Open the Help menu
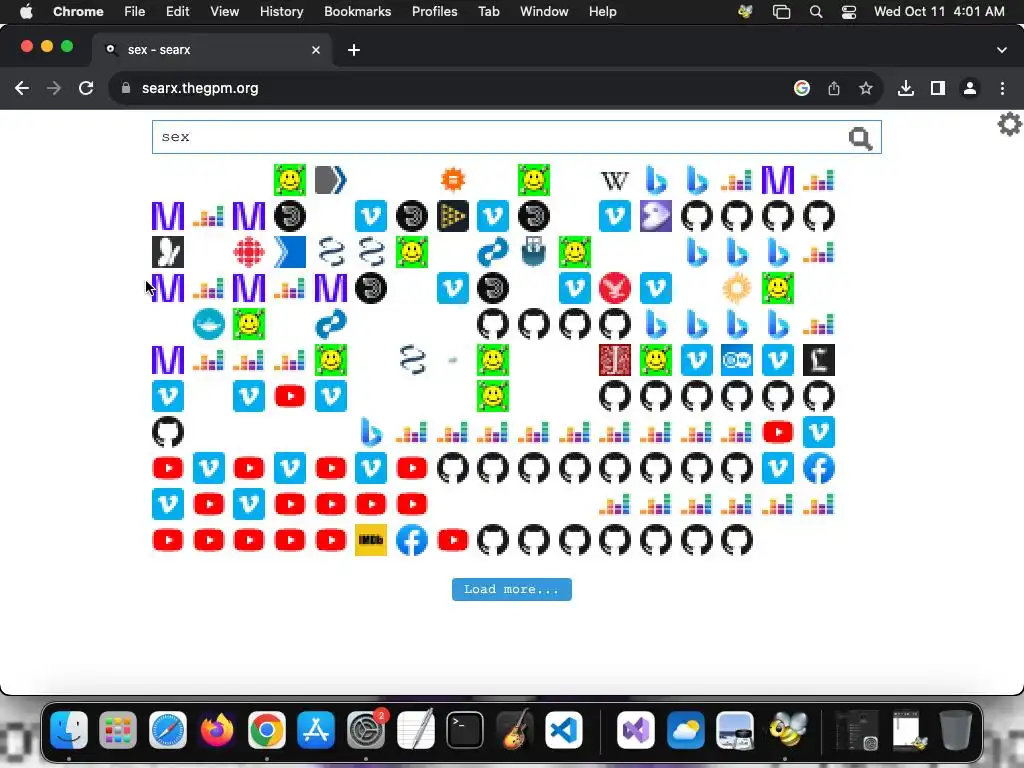Viewport: 1024px width, 768px height. coord(602,11)
